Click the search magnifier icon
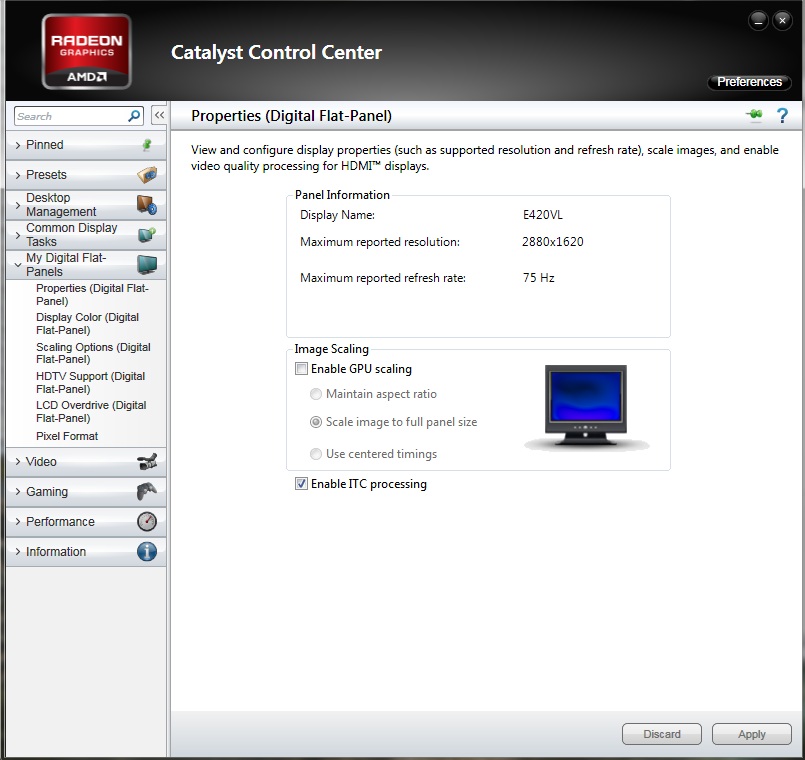The width and height of the screenshot is (805, 760). pos(134,116)
